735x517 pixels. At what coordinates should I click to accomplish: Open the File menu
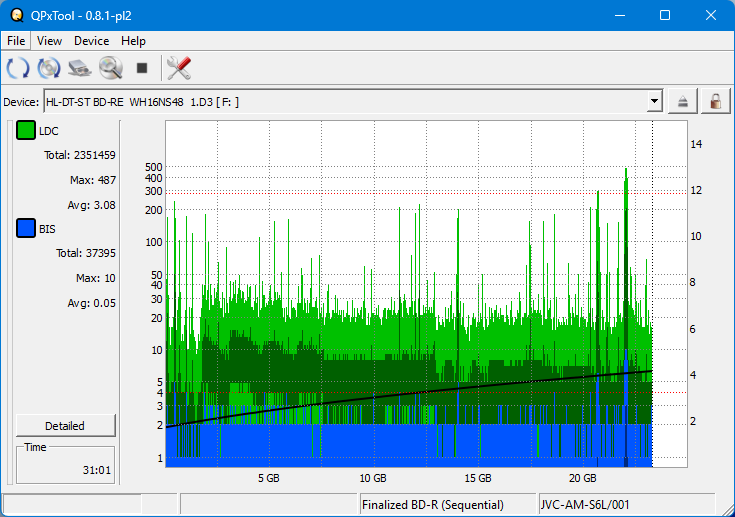(x=16, y=41)
